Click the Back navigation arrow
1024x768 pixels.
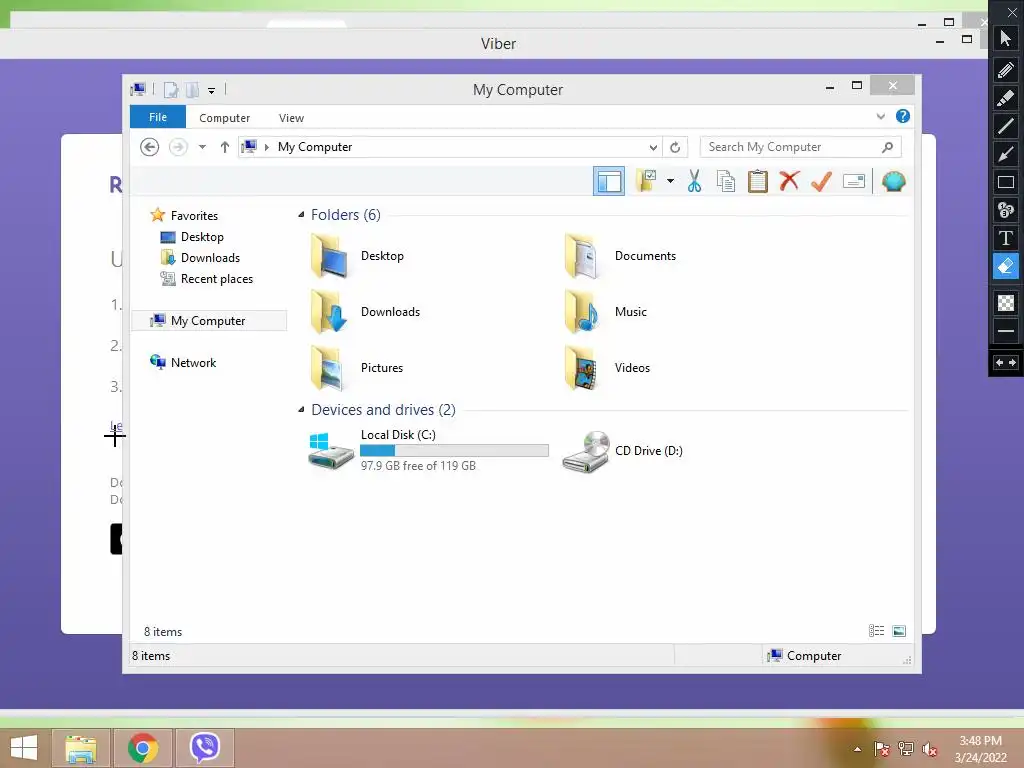150,147
